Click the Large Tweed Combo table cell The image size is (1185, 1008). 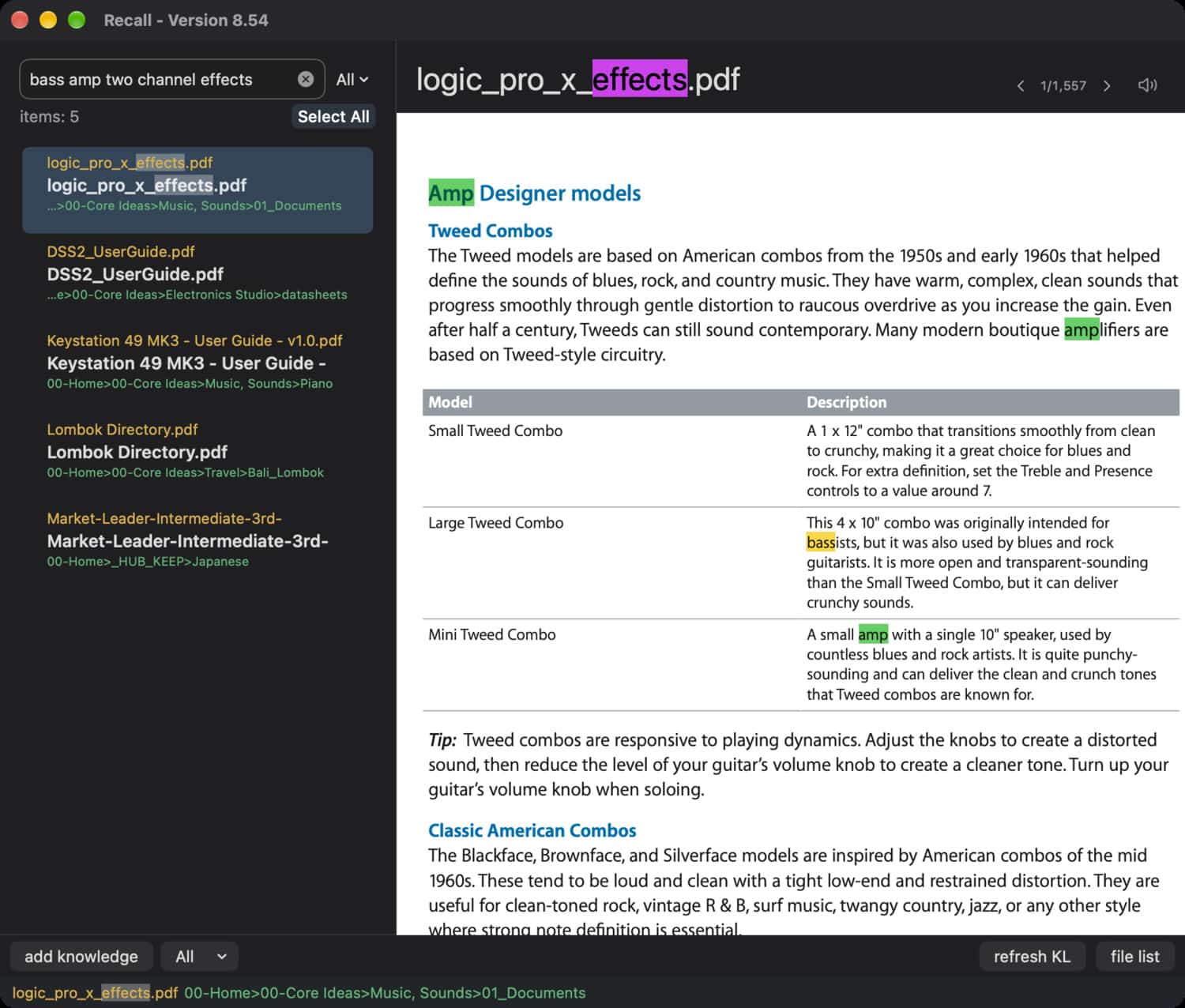(495, 523)
